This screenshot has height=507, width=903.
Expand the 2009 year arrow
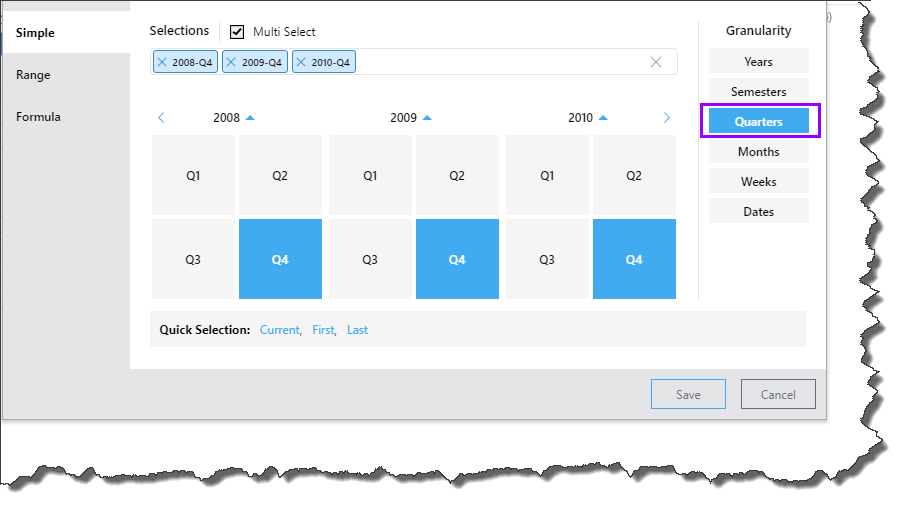427,118
